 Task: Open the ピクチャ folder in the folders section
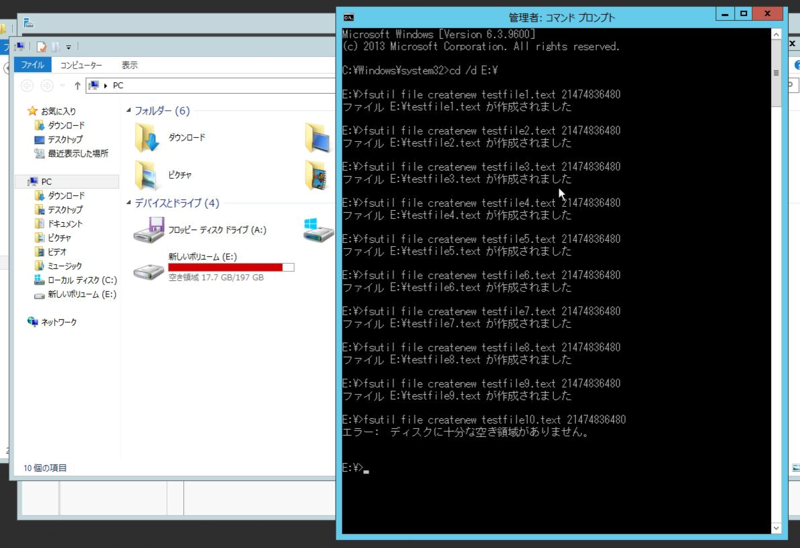click(x=148, y=174)
